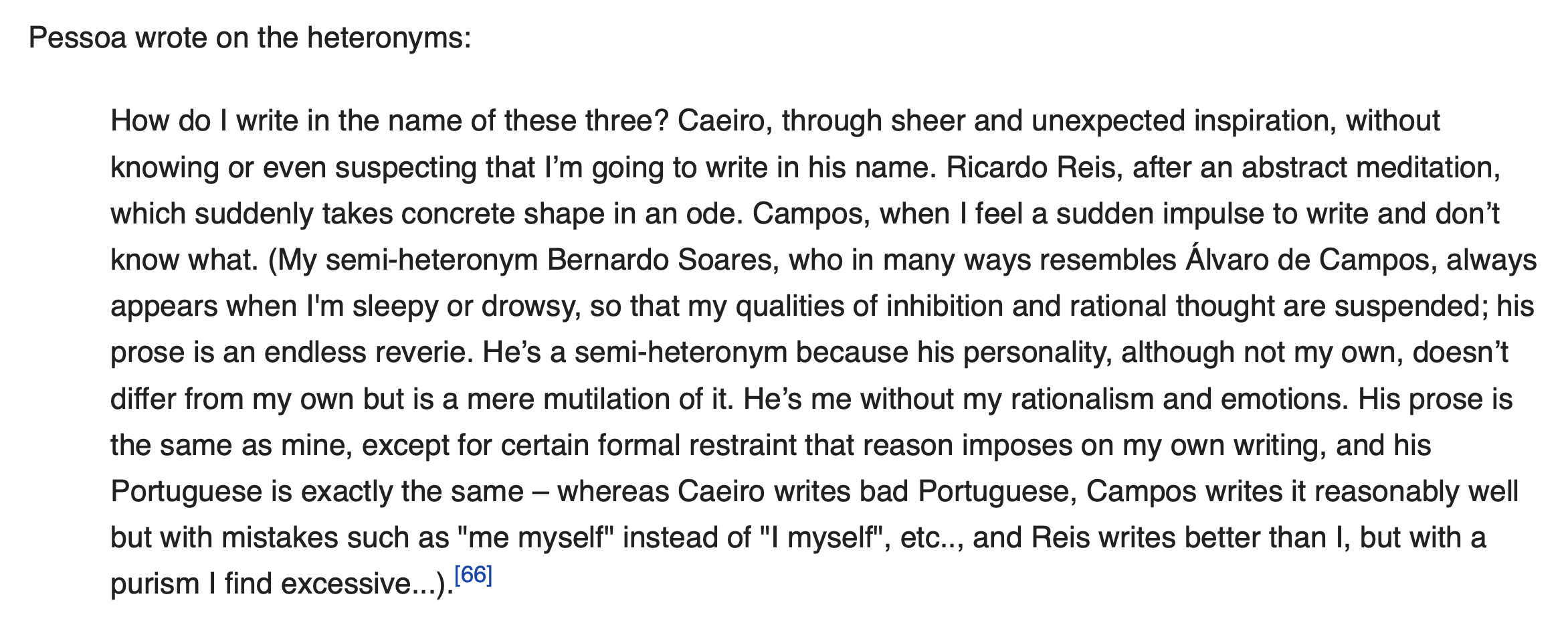Click the phrase 'sudden impulse'
The width and height of the screenshot is (1568, 629).
[x=1160, y=213]
